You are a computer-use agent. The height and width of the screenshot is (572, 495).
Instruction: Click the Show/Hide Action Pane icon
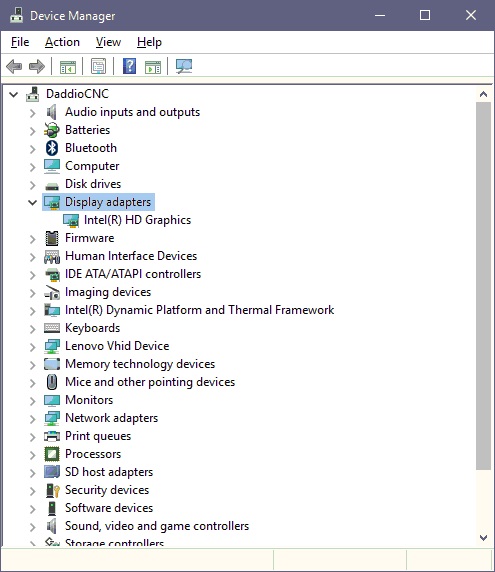(x=153, y=67)
